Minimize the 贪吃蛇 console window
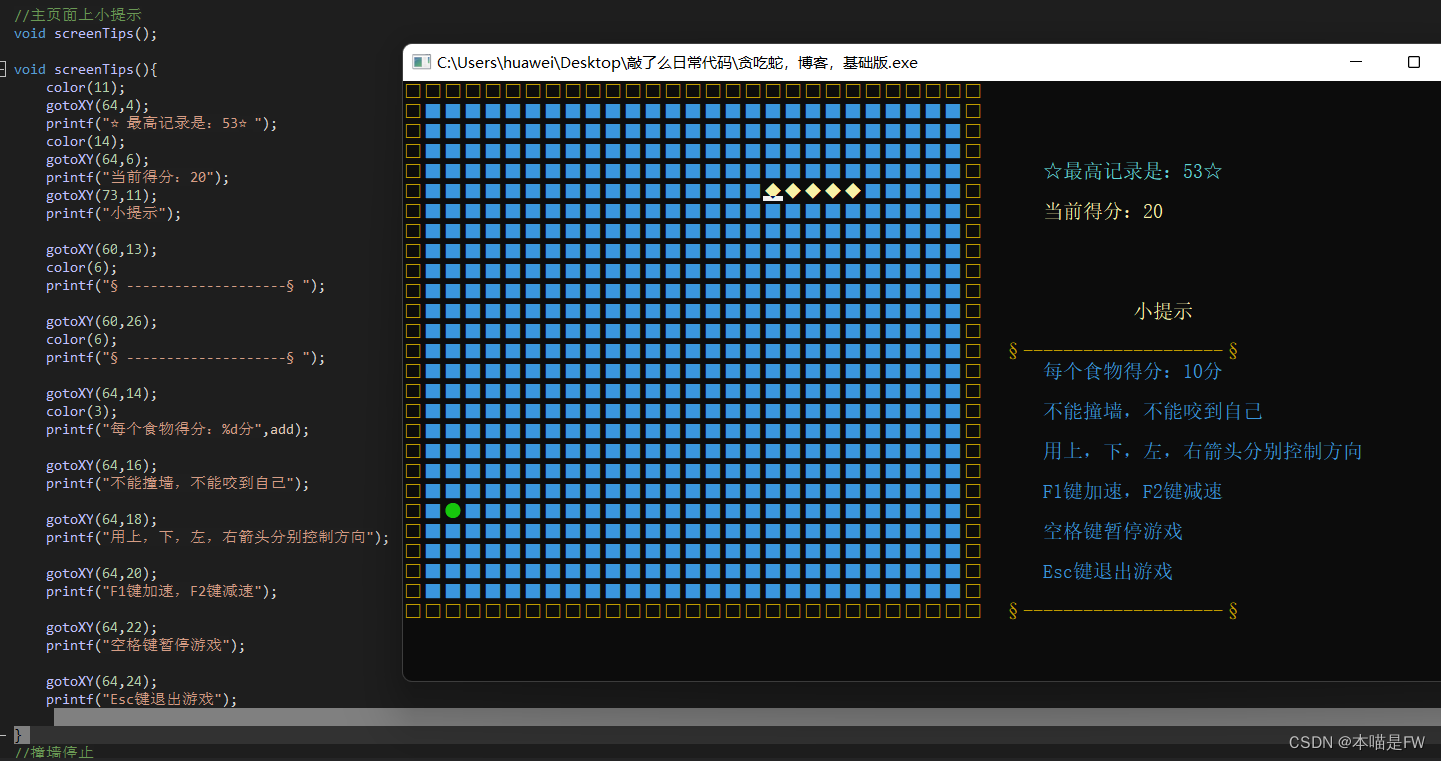Image resolution: width=1441 pixels, height=761 pixels. pos(1356,62)
